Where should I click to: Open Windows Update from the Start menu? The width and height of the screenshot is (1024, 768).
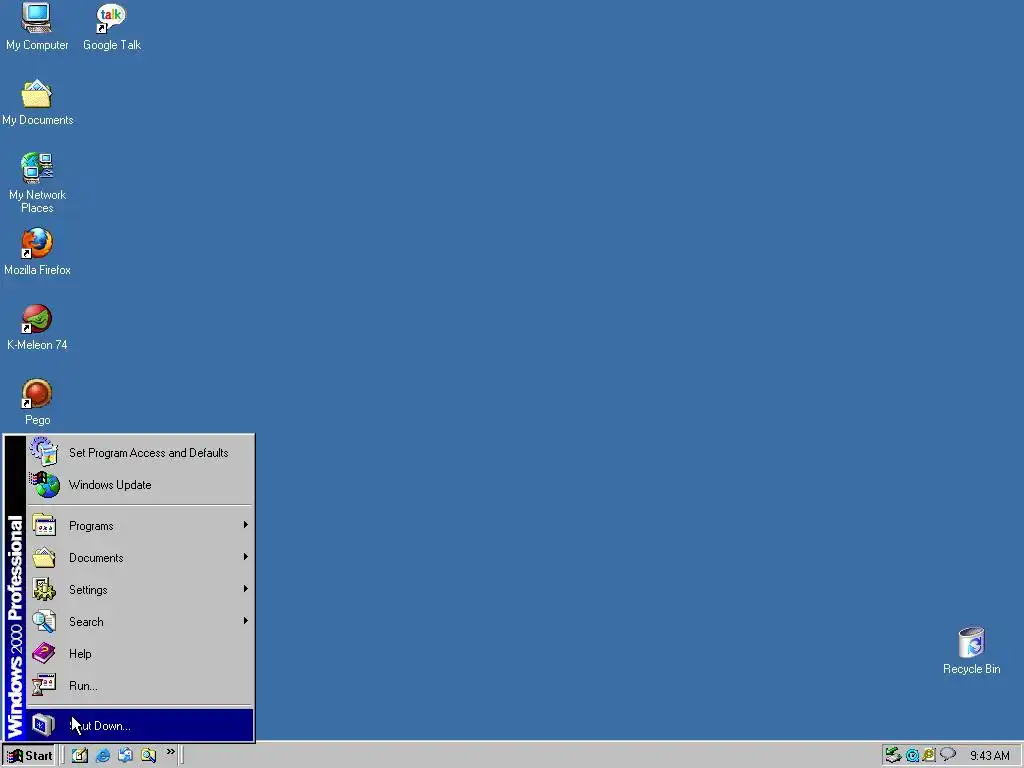[140, 485]
